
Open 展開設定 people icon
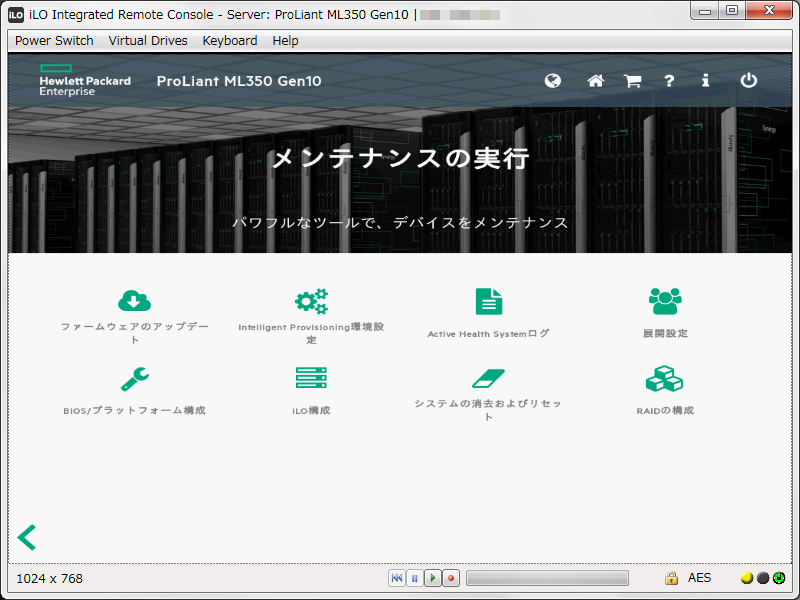pyautogui.click(x=665, y=301)
